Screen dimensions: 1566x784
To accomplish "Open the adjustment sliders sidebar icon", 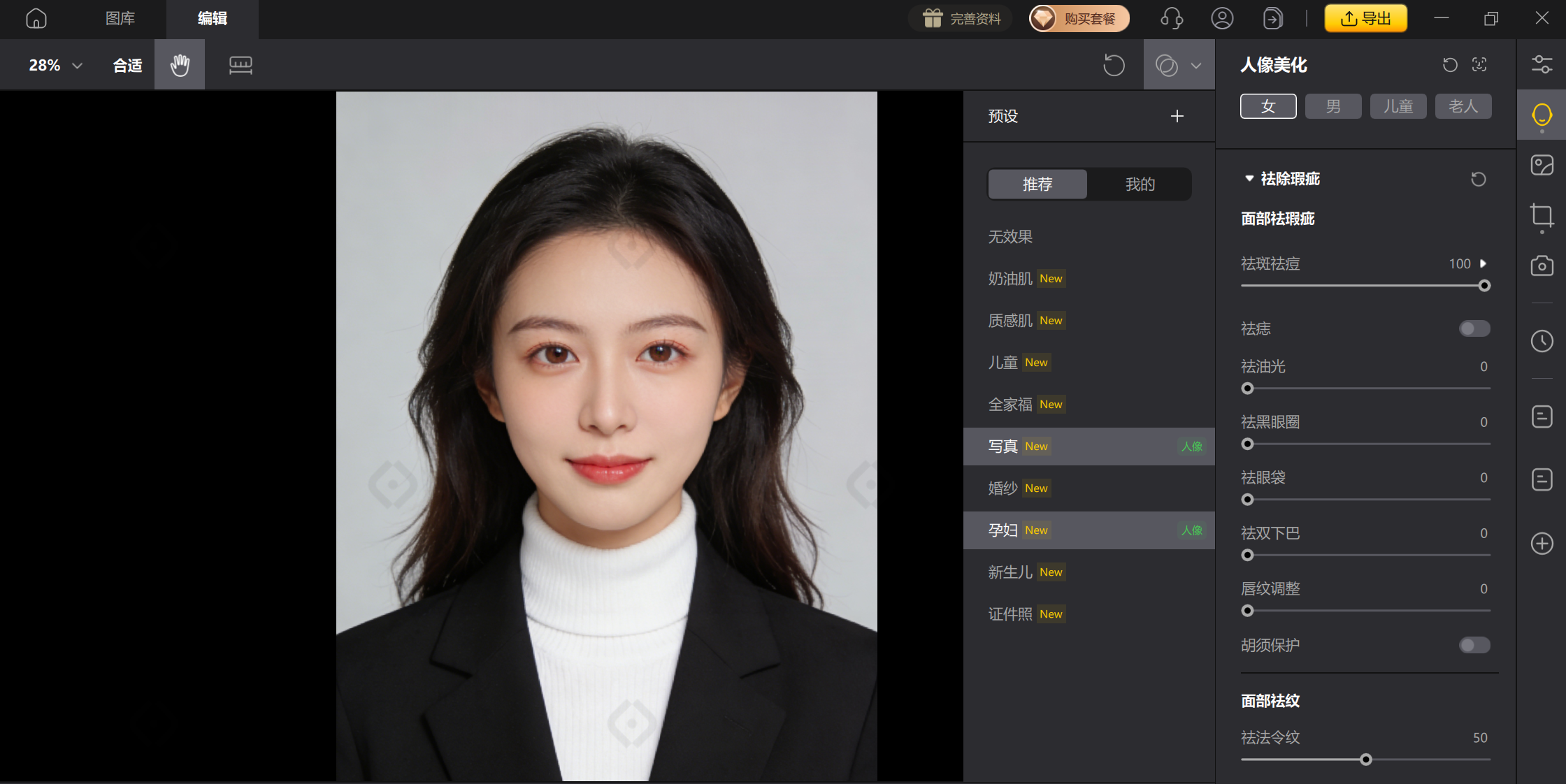I will click(1542, 64).
